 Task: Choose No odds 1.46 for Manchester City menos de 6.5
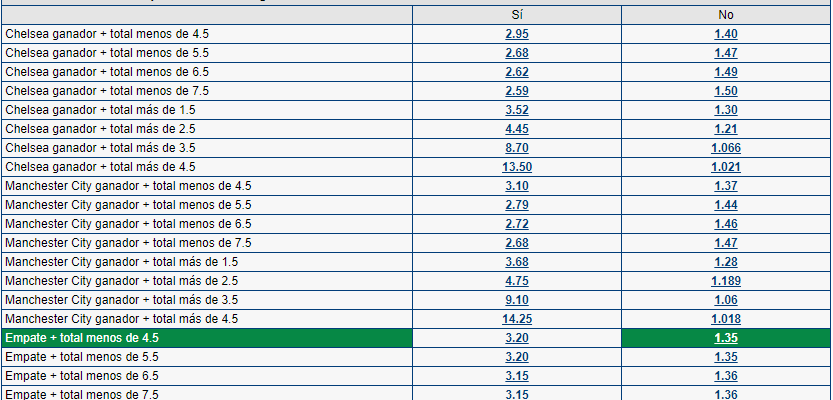(726, 224)
